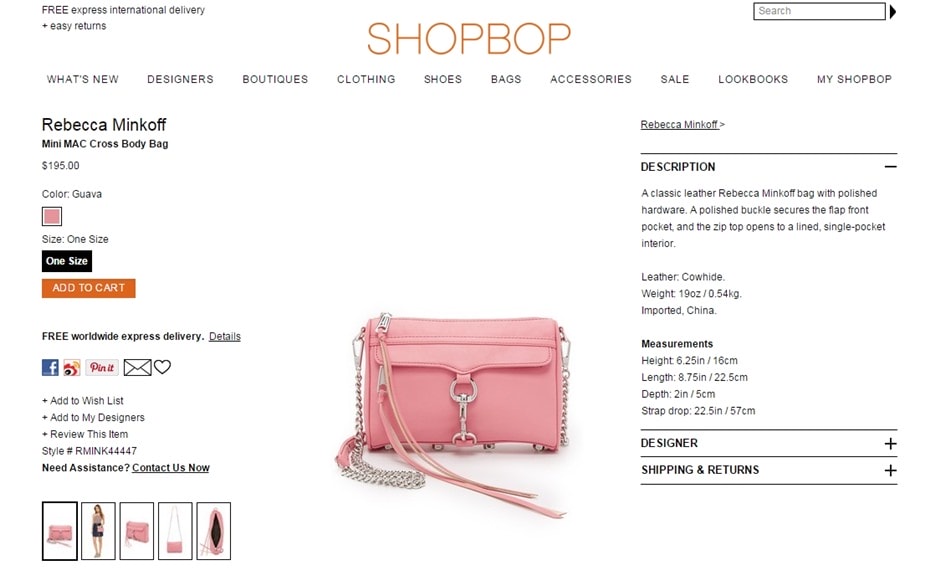Collapse the Description section
This screenshot has width=940, height=575.
tap(890, 167)
